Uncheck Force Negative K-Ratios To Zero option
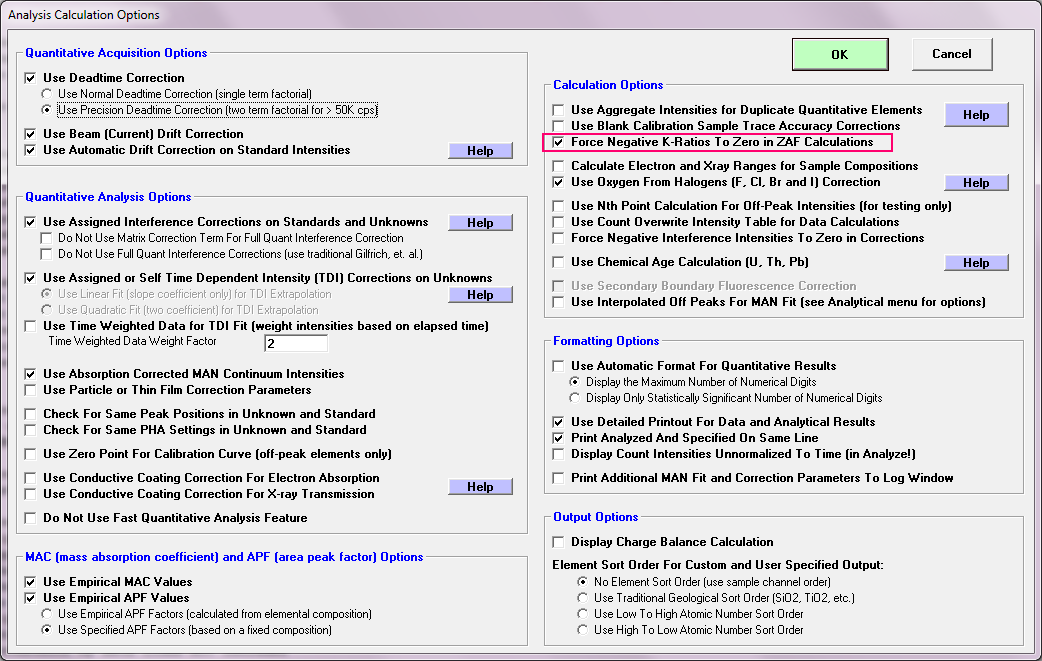 [x=559, y=142]
